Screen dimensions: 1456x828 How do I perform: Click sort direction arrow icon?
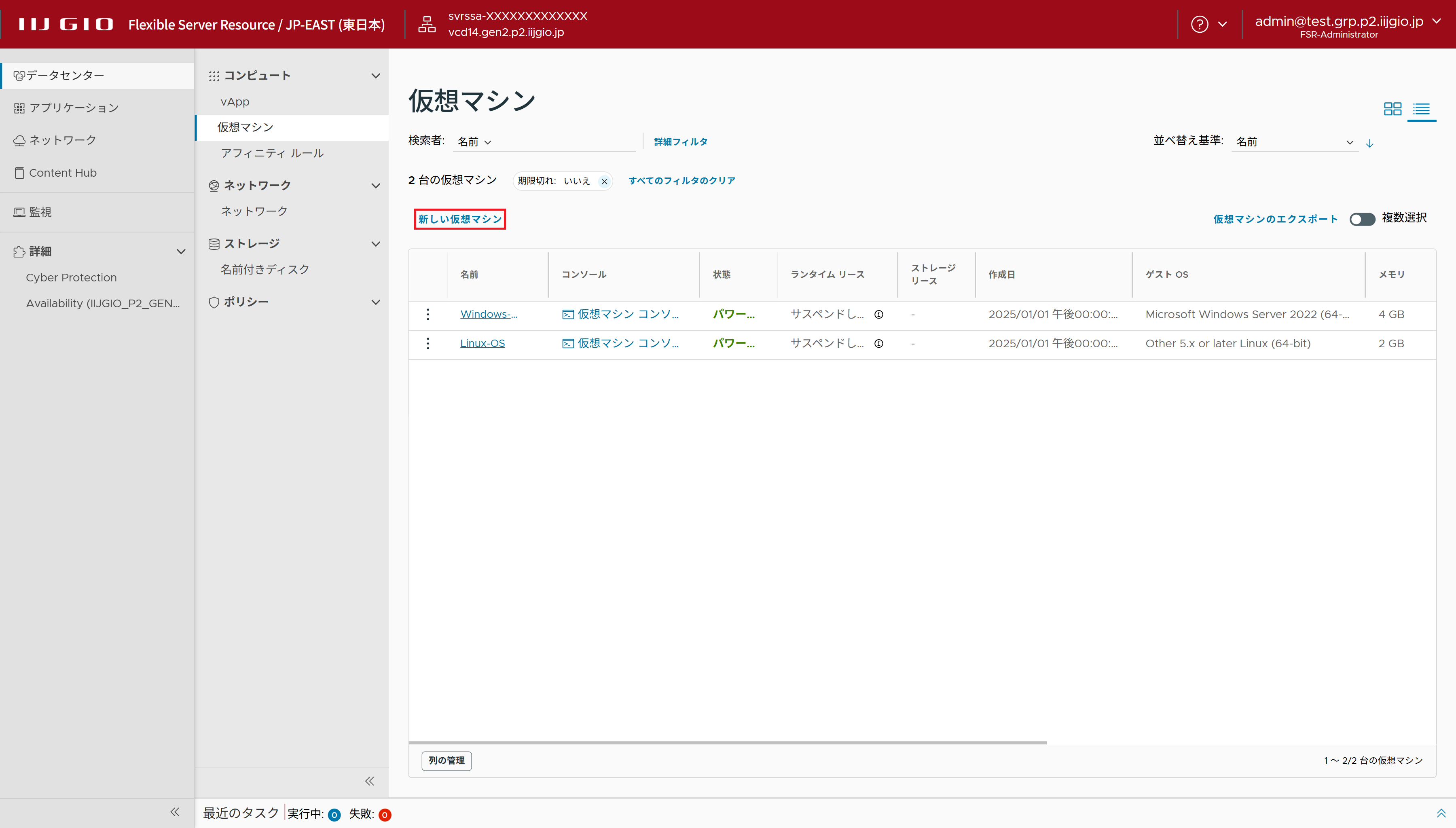point(1369,143)
